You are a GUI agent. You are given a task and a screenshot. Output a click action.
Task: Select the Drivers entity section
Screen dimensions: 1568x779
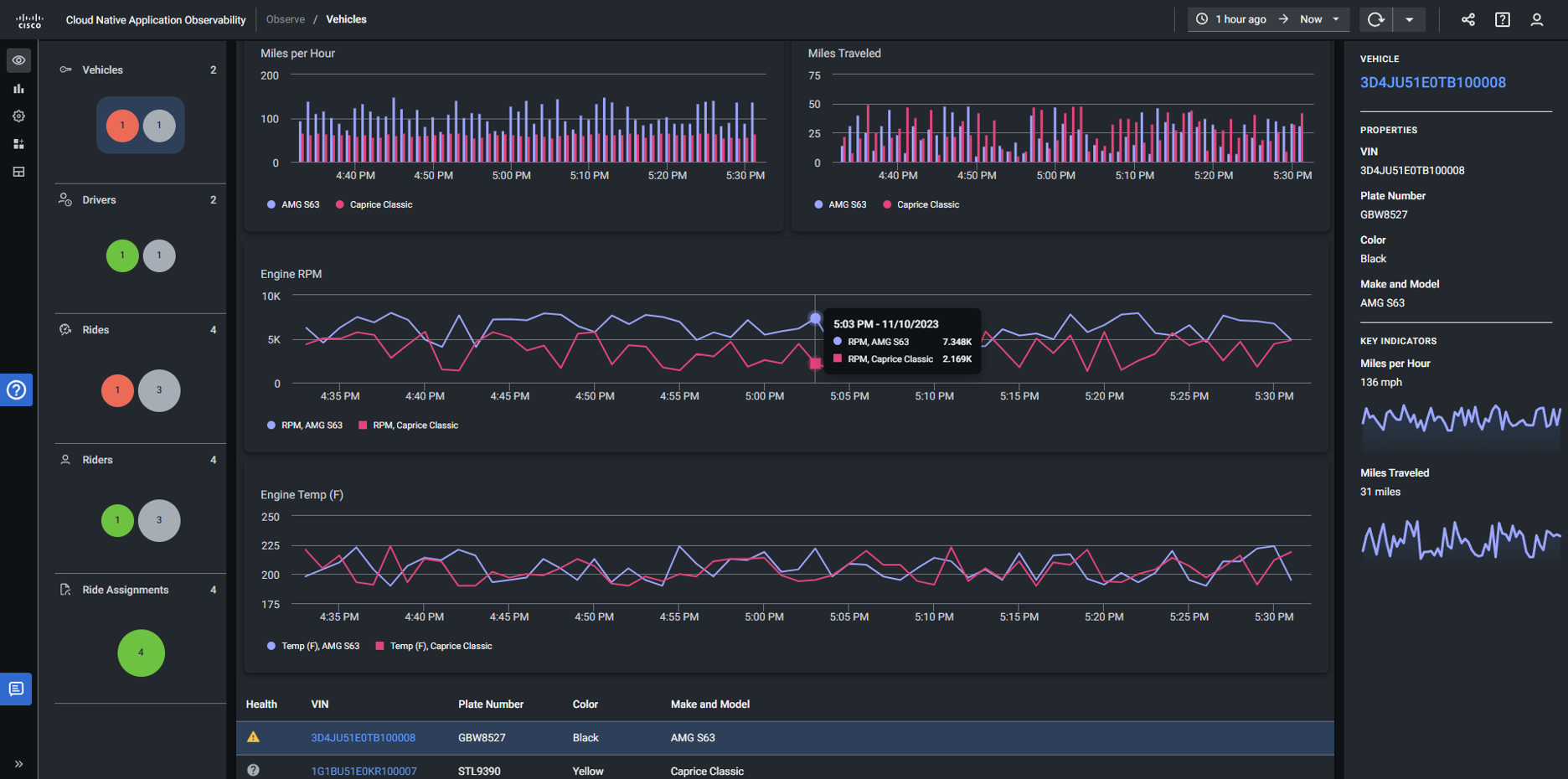(99, 200)
